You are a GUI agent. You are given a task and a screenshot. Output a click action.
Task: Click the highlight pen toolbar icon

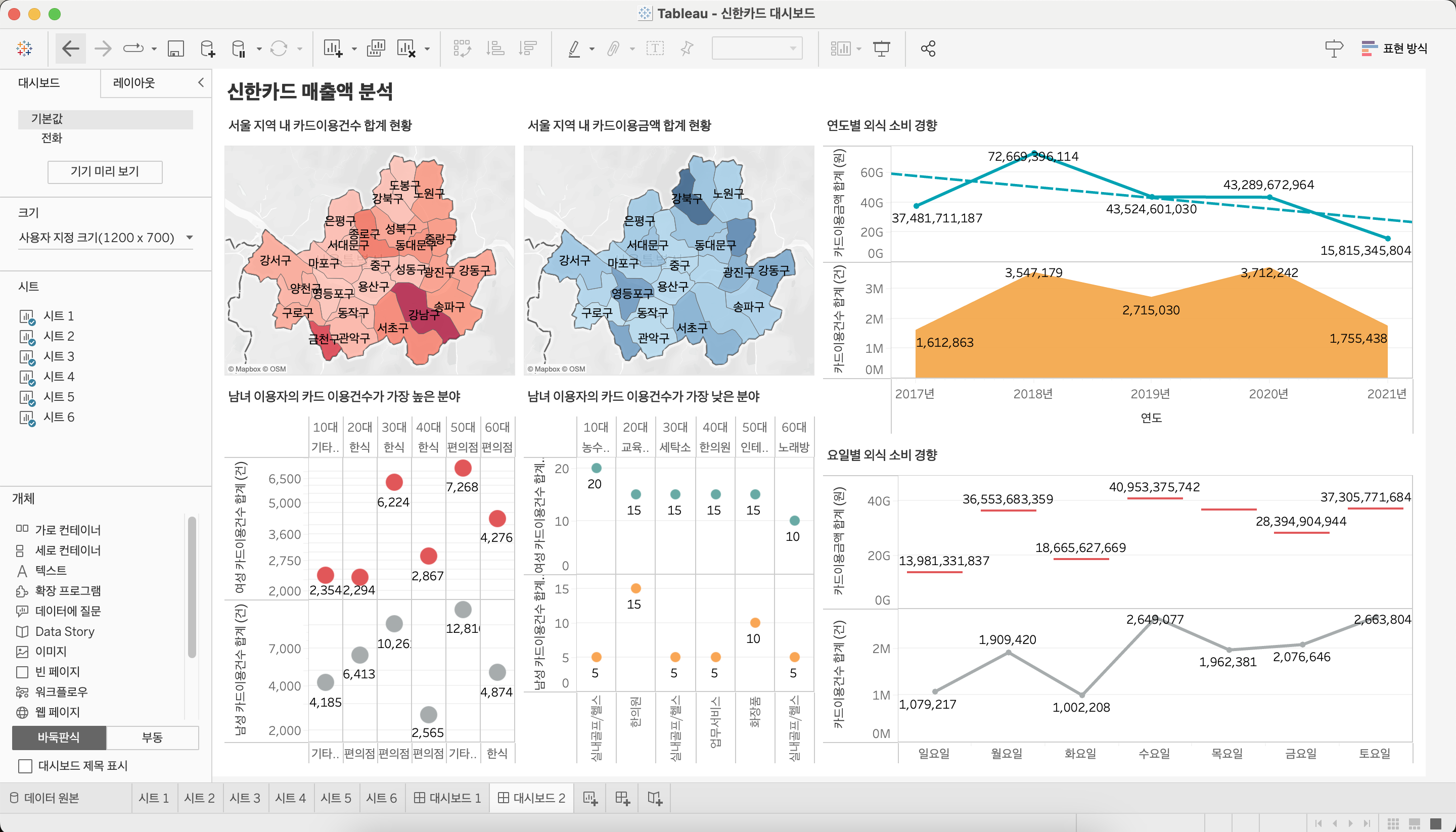[574, 49]
